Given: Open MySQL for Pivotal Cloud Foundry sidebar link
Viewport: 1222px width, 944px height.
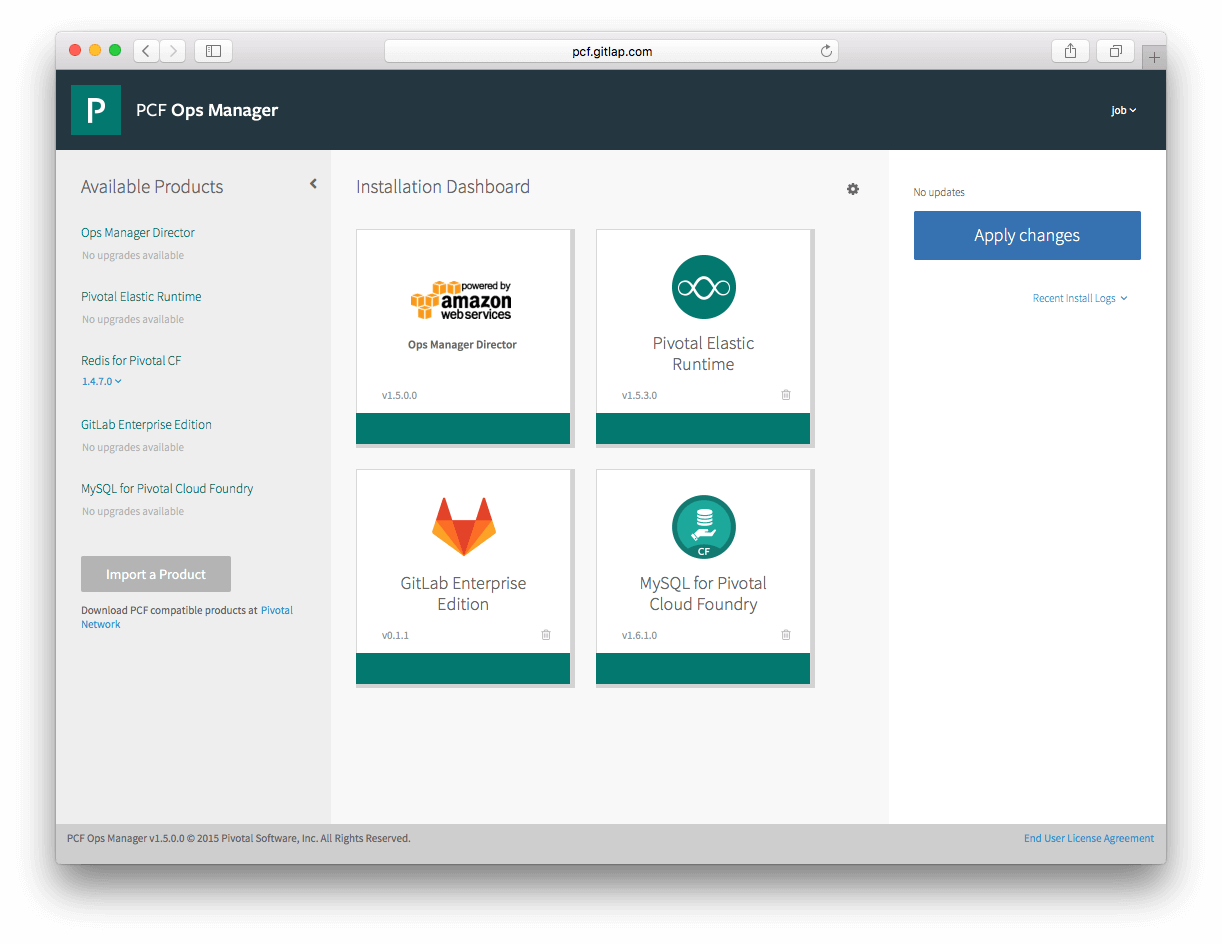Looking at the screenshot, I should 167,489.
